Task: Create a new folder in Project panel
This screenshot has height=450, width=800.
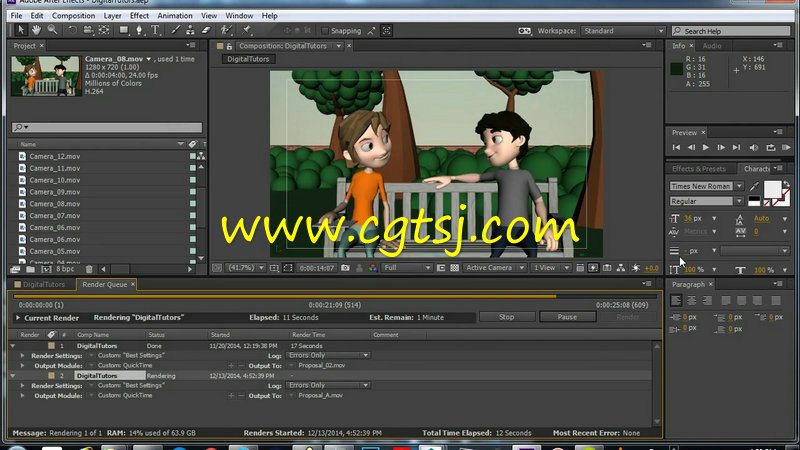Action: (x=31, y=269)
